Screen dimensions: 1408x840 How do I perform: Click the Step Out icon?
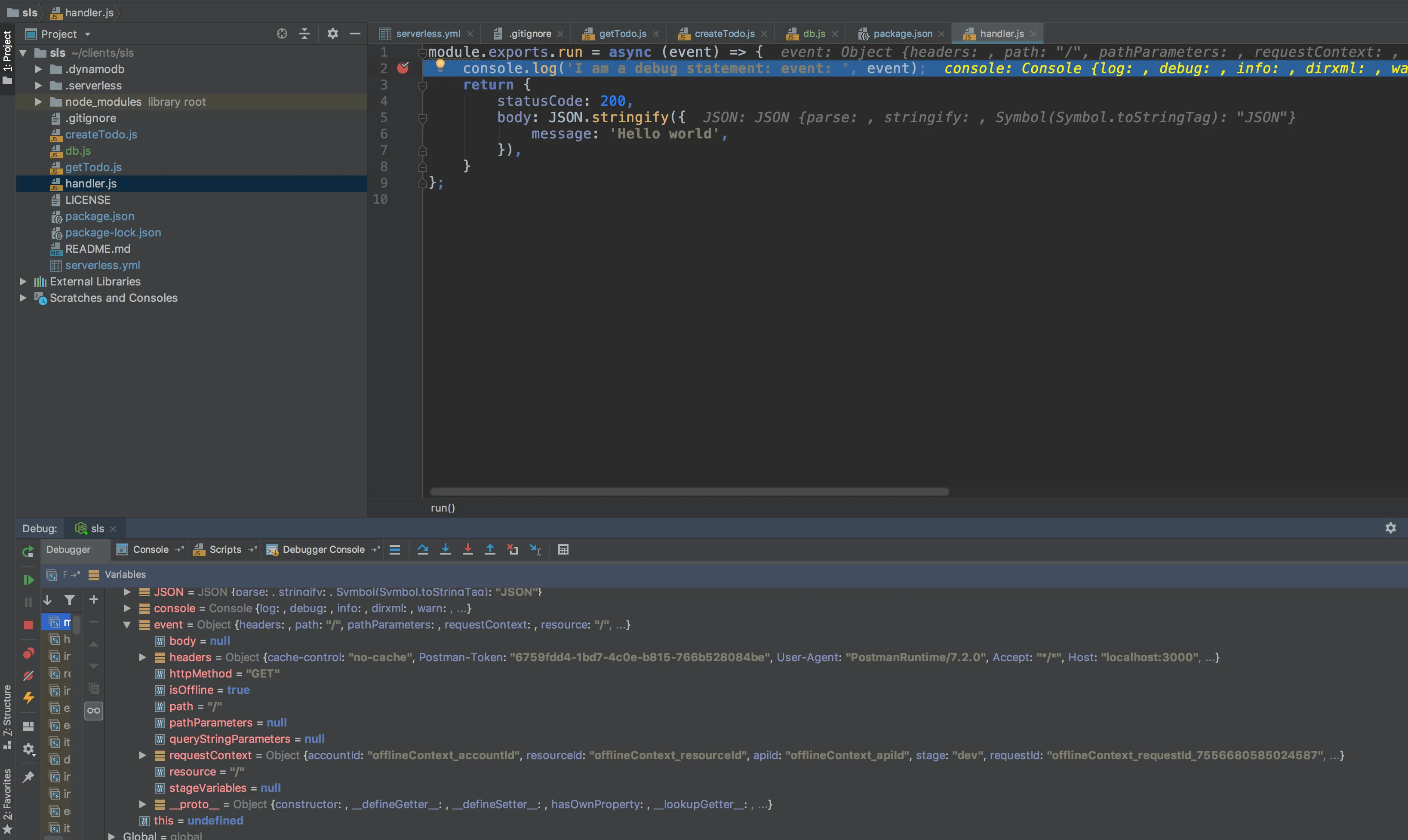coord(490,550)
